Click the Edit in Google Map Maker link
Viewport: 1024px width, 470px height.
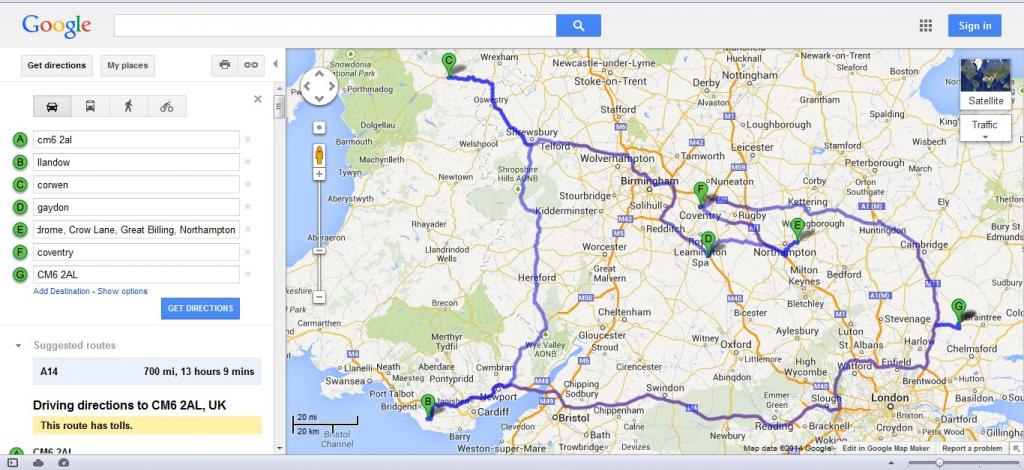[x=886, y=448]
